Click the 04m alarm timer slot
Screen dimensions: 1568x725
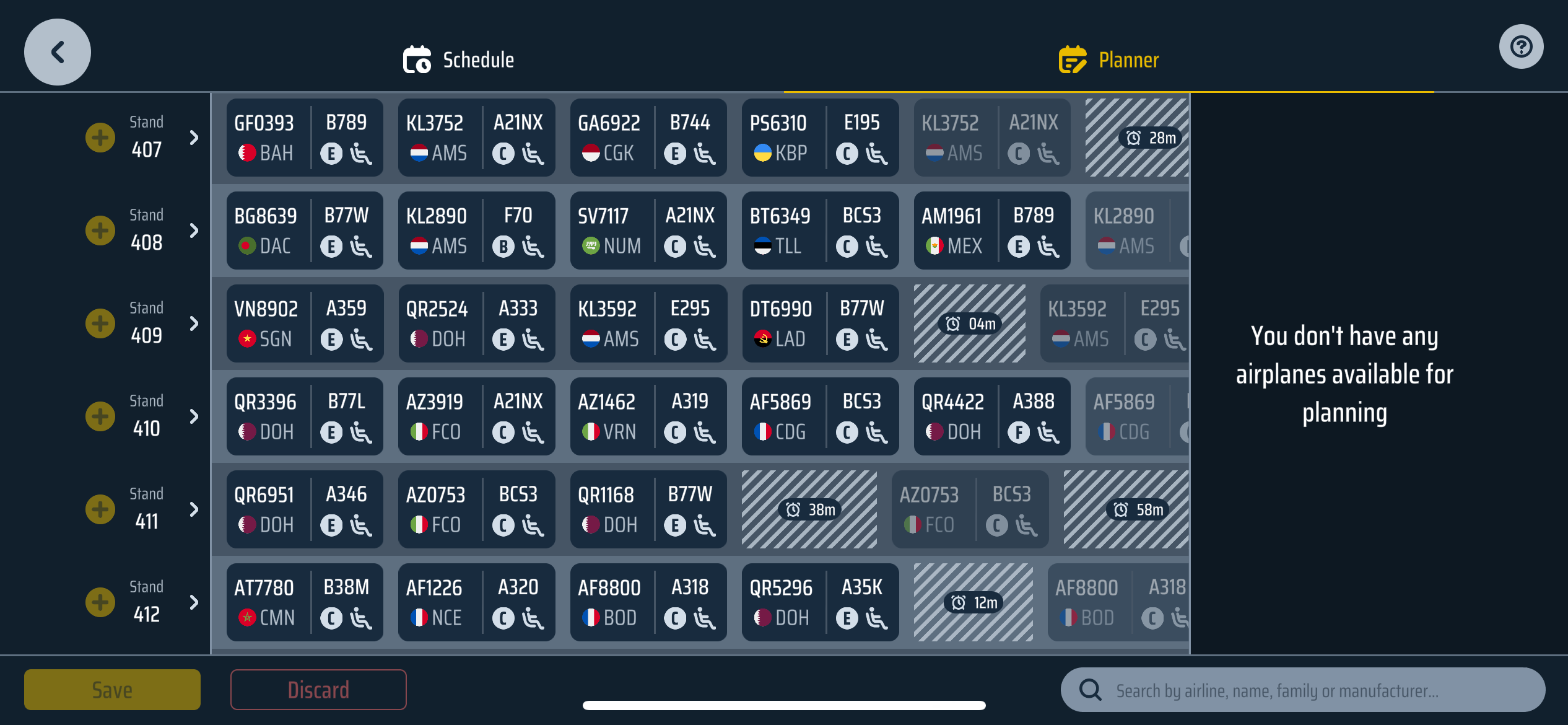click(970, 323)
